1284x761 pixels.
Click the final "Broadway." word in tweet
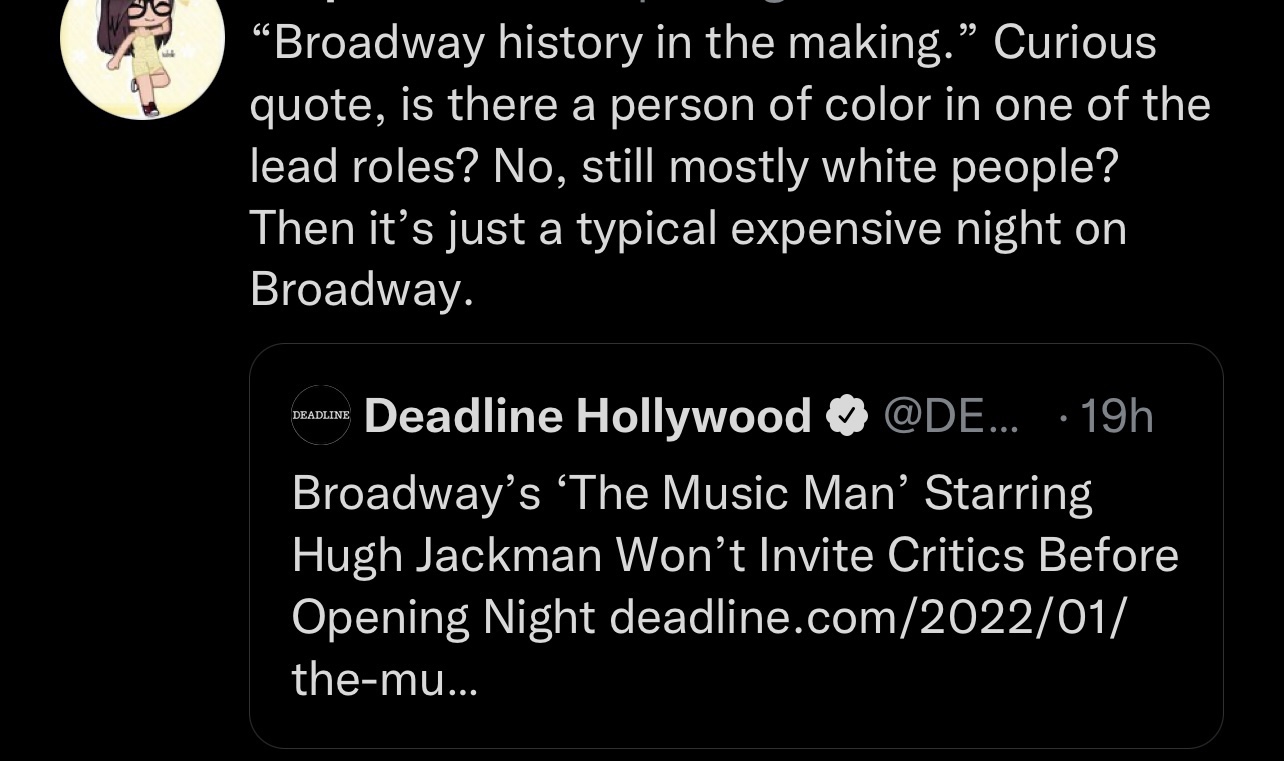point(360,289)
